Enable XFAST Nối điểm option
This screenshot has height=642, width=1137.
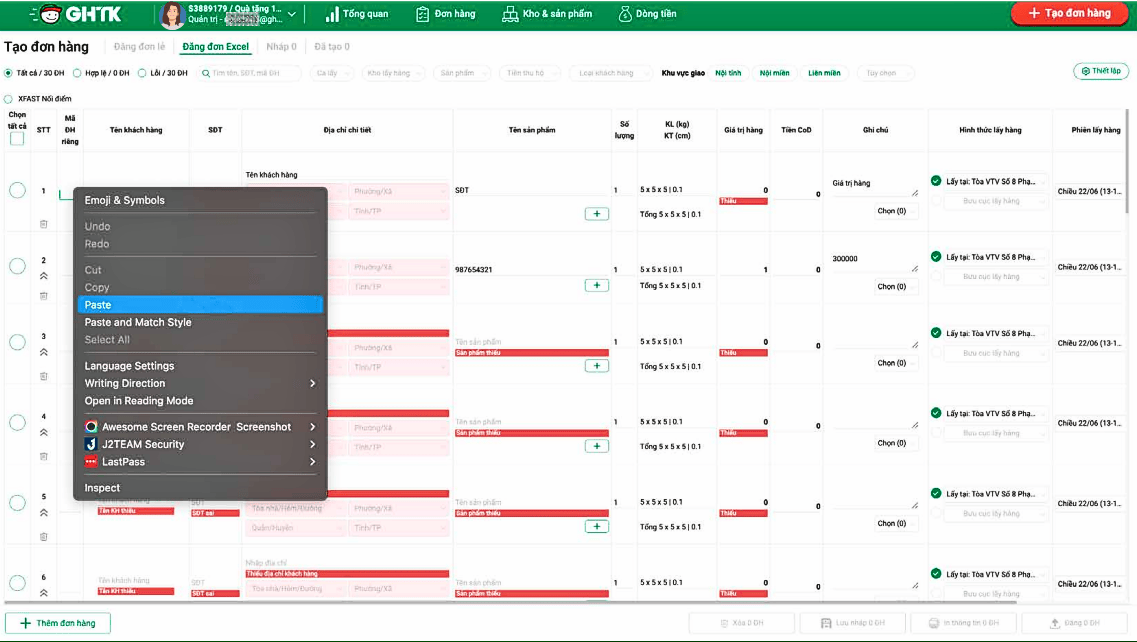[x=9, y=99]
